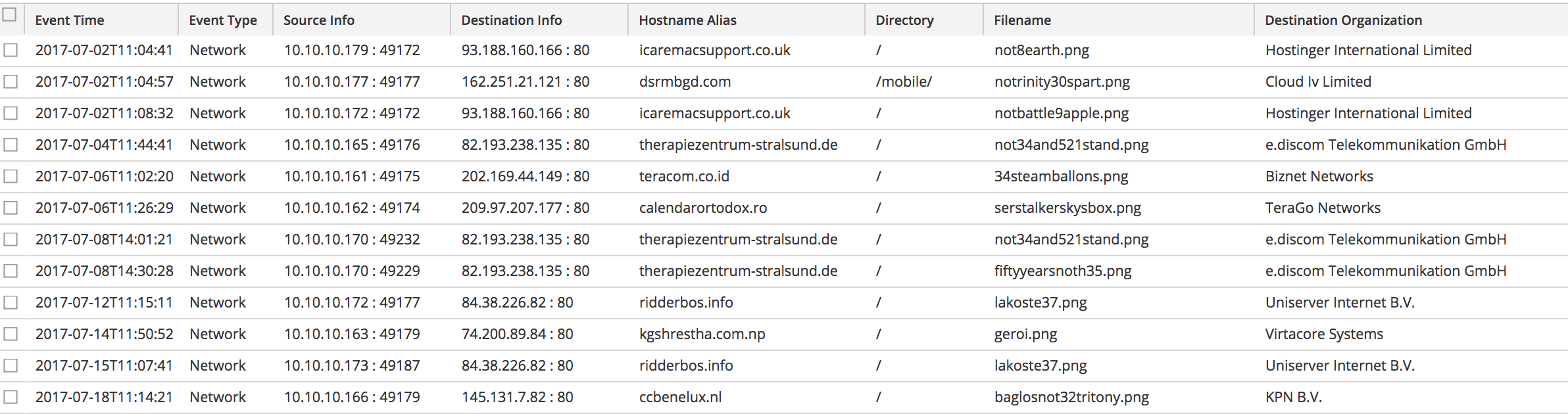Click the Source Info column header
The width and height of the screenshot is (1568, 414).
319,20
